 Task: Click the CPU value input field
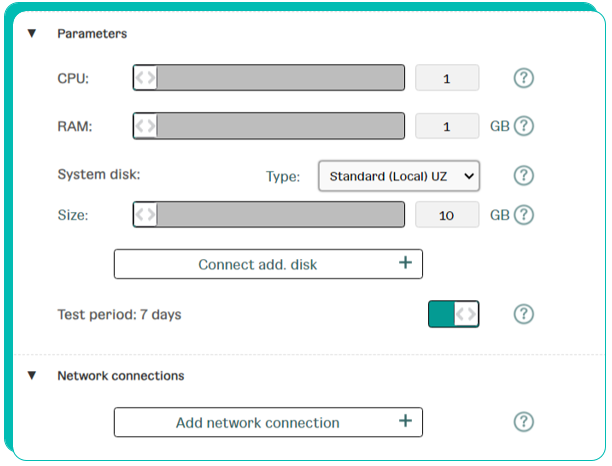coord(447,78)
